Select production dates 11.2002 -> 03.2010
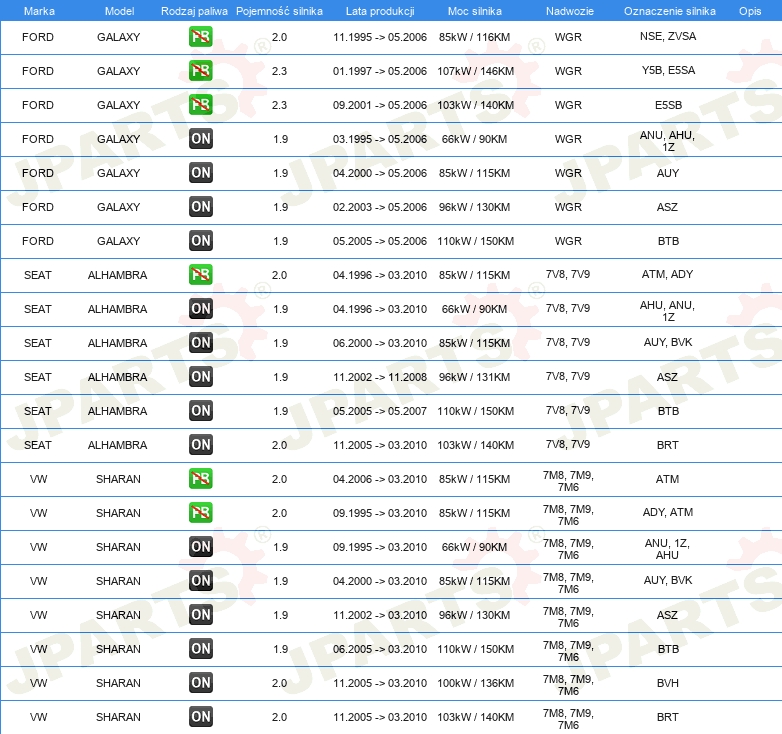The image size is (782, 734). (x=380, y=615)
